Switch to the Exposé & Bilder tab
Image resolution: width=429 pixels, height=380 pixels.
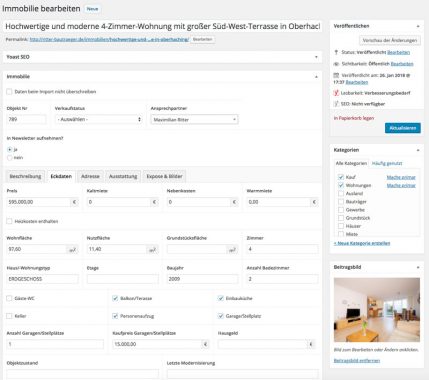(164, 176)
